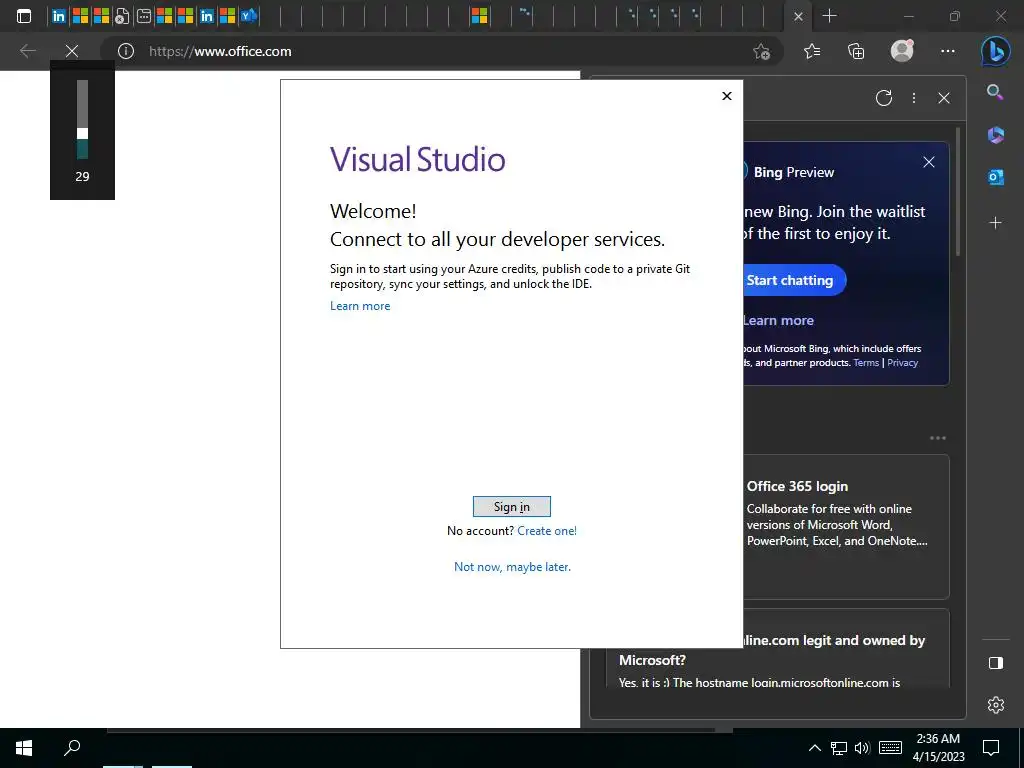Open the notification center
Screen dimensions: 1024x768
coord(991,748)
